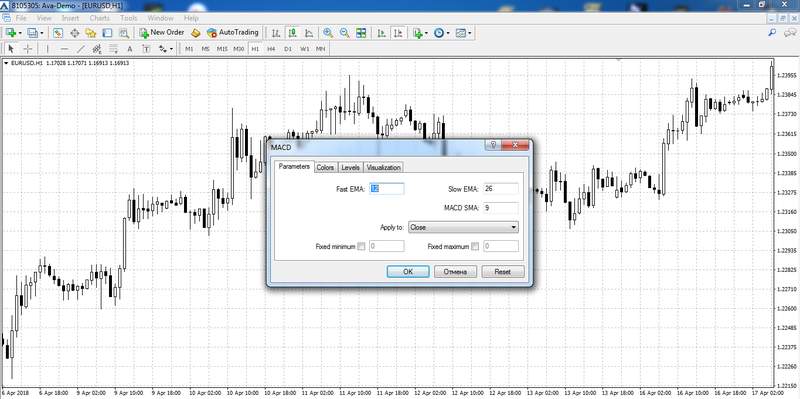Switch chart to Line Chart icon
This screenshot has width=800, height=399.
(309, 33)
